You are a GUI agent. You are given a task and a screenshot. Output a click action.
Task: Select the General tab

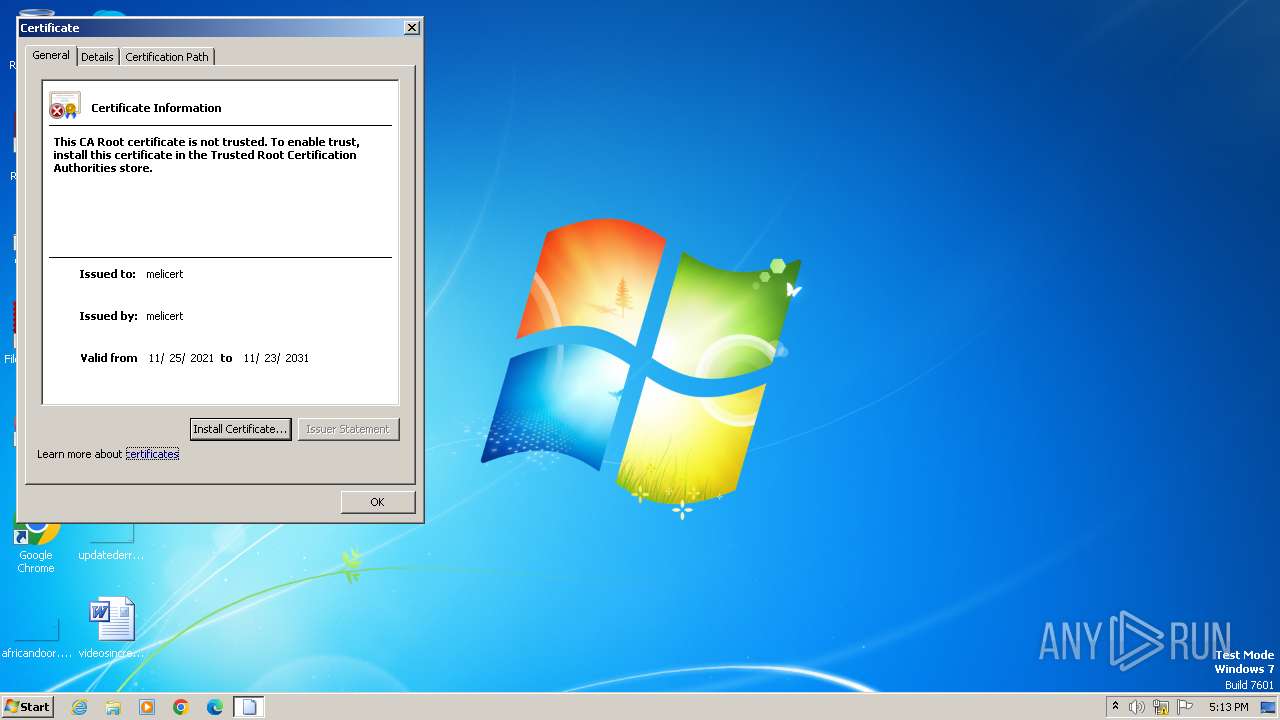(51, 55)
